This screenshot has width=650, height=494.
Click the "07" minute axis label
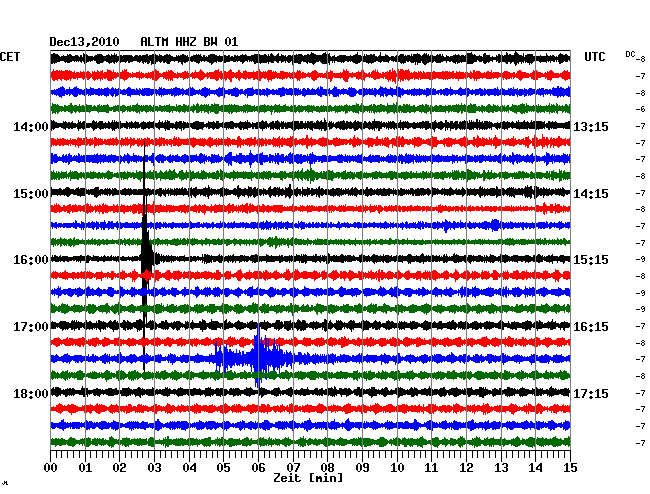click(x=293, y=467)
